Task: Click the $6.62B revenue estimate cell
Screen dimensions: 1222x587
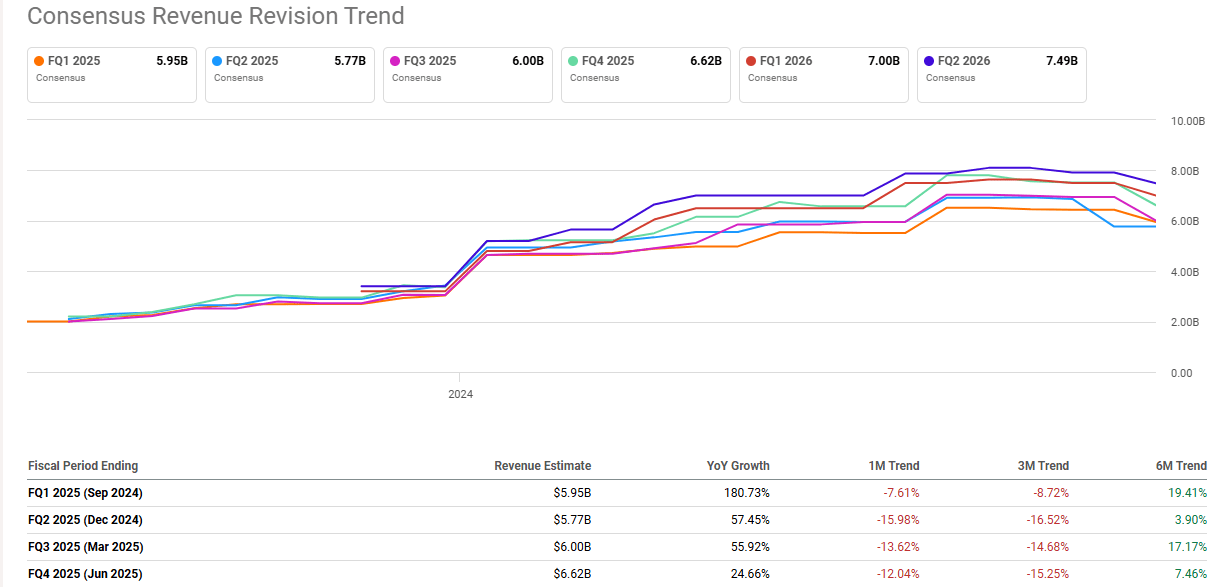Action: click(570, 574)
